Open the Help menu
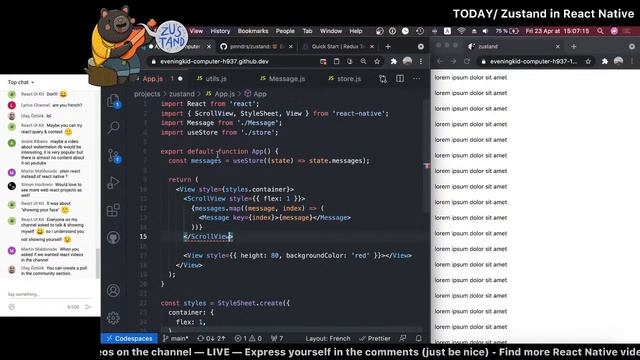 pos(356,31)
